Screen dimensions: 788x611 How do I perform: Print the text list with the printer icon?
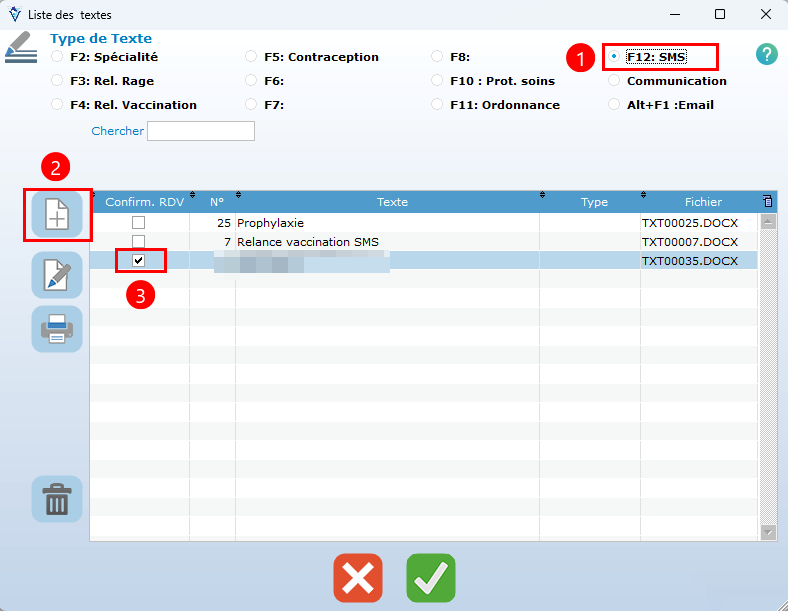tap(57, 329)
